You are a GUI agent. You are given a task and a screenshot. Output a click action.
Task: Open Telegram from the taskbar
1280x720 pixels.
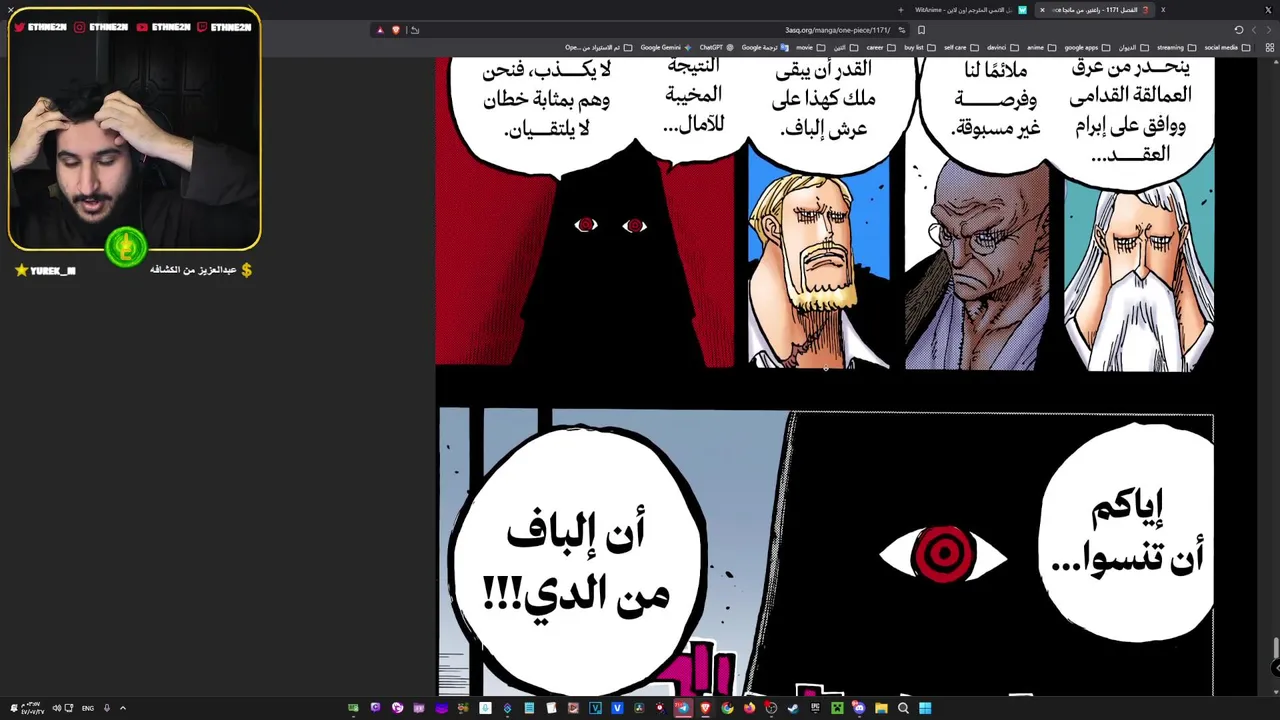(684, 708)
